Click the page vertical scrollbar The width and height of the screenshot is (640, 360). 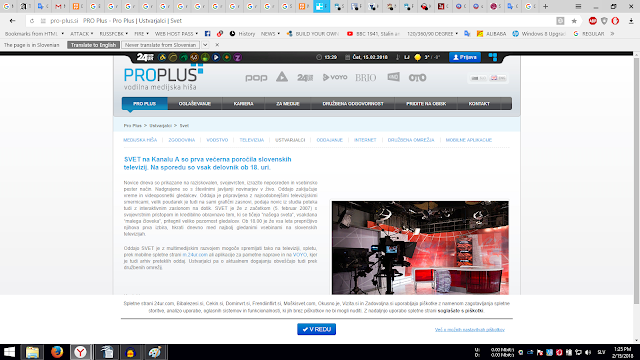(x=636, y=181)
